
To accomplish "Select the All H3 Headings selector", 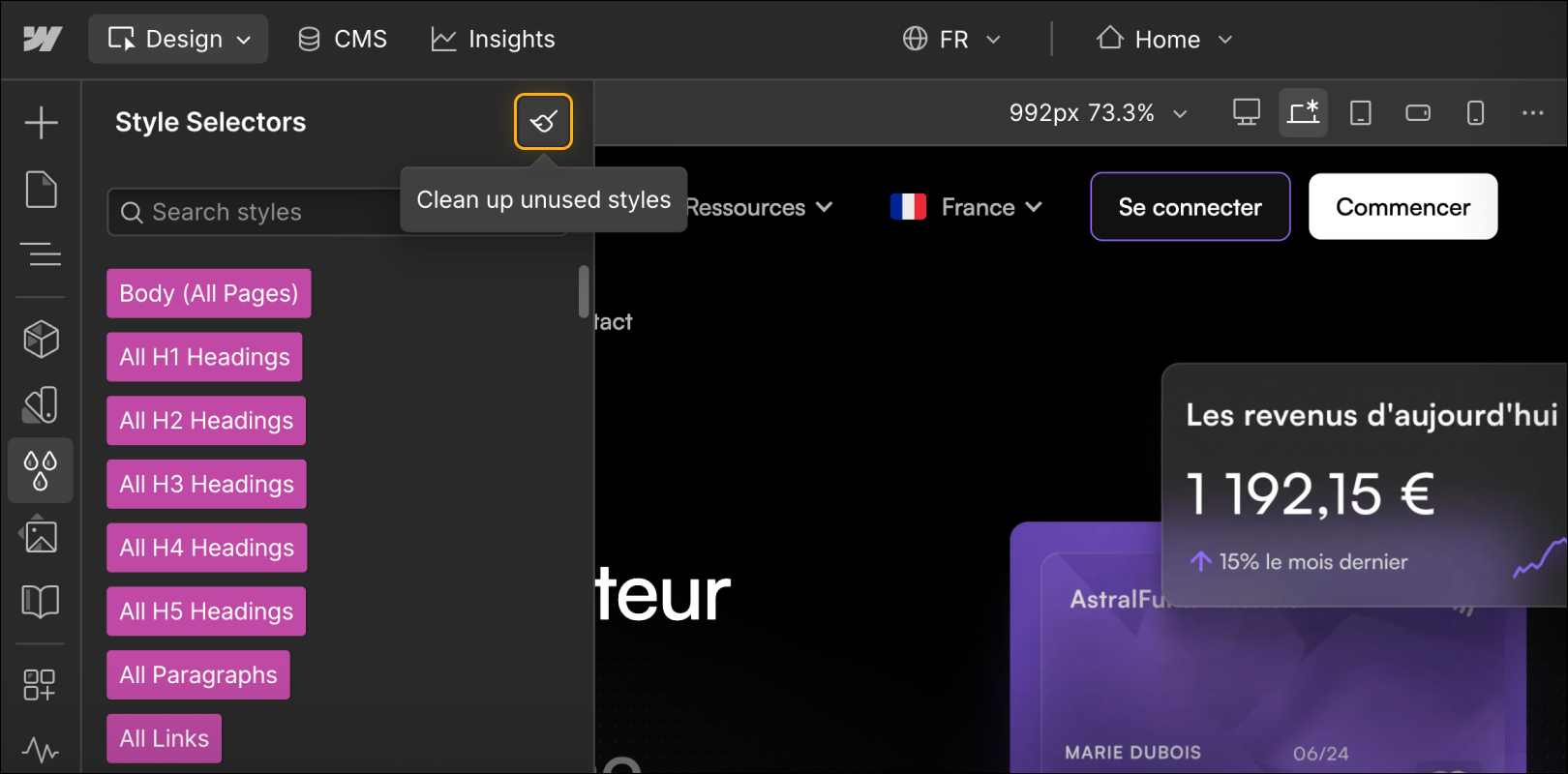I will click(x=207, y=484).
